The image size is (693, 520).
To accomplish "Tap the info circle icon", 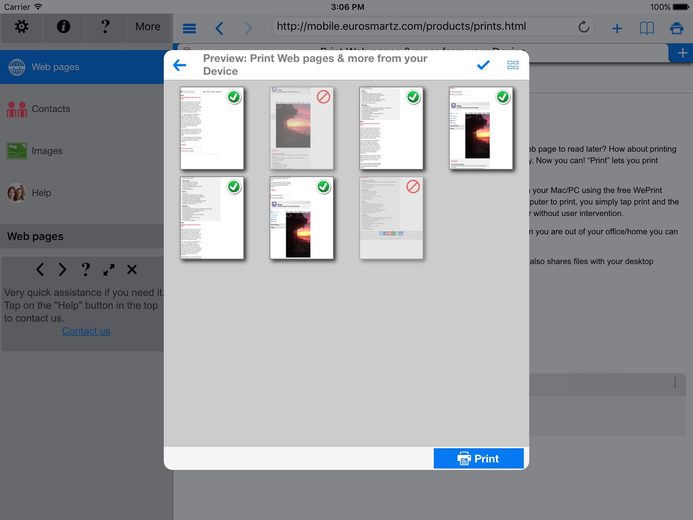I will 63,27.
